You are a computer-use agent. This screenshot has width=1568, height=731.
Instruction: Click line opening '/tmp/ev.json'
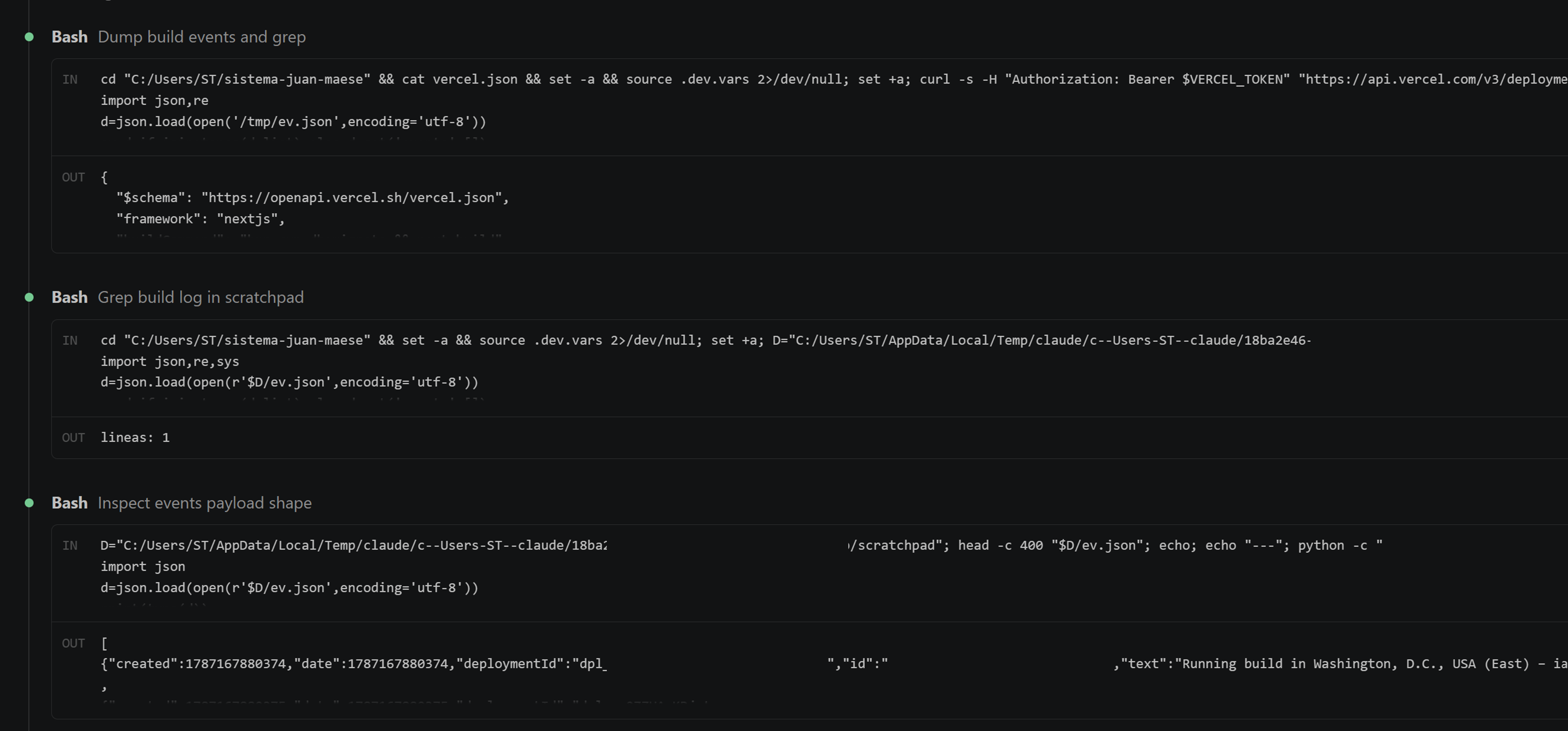293,122
